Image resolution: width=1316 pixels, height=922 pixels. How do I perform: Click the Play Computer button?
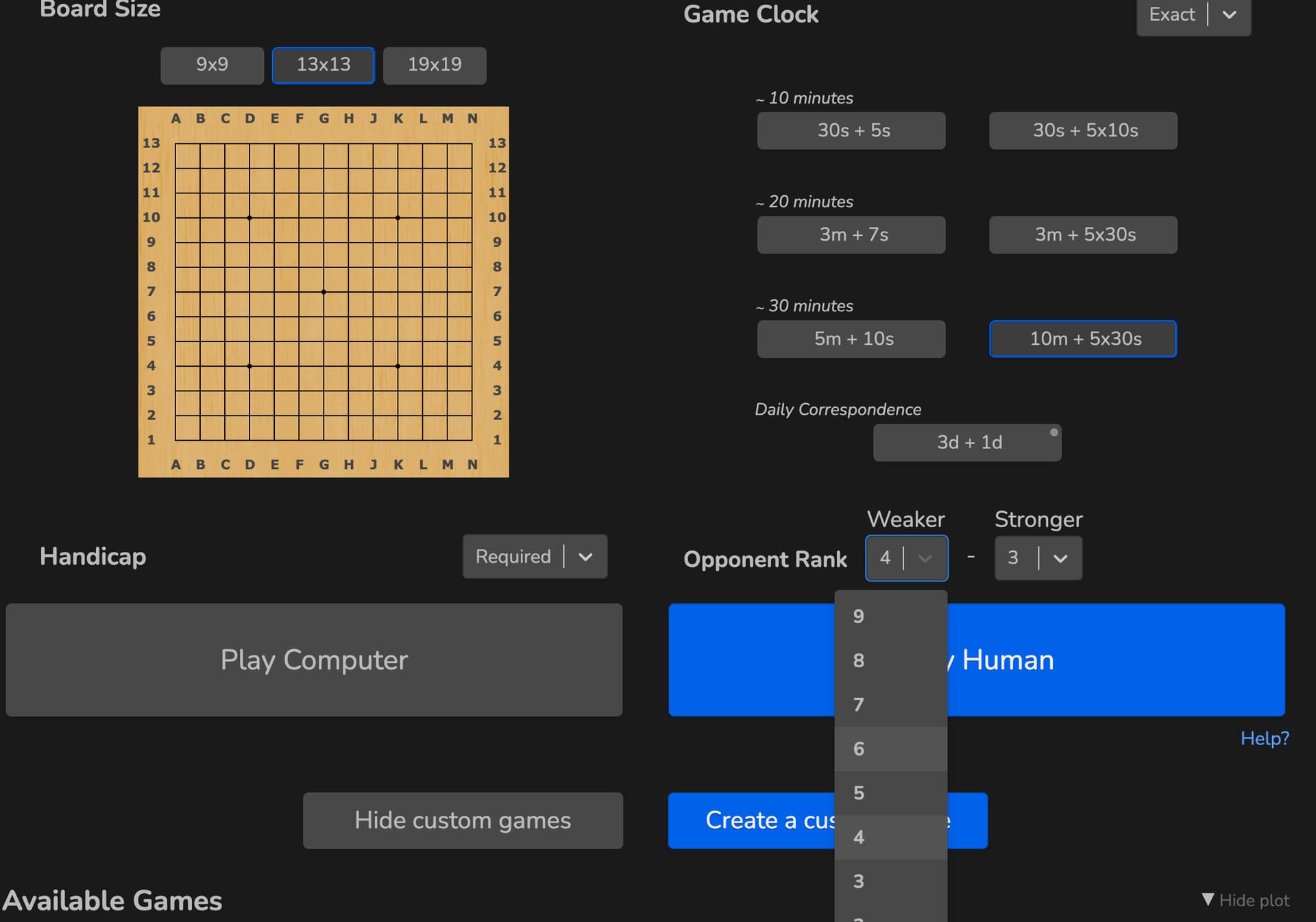(x=314, y=660)
